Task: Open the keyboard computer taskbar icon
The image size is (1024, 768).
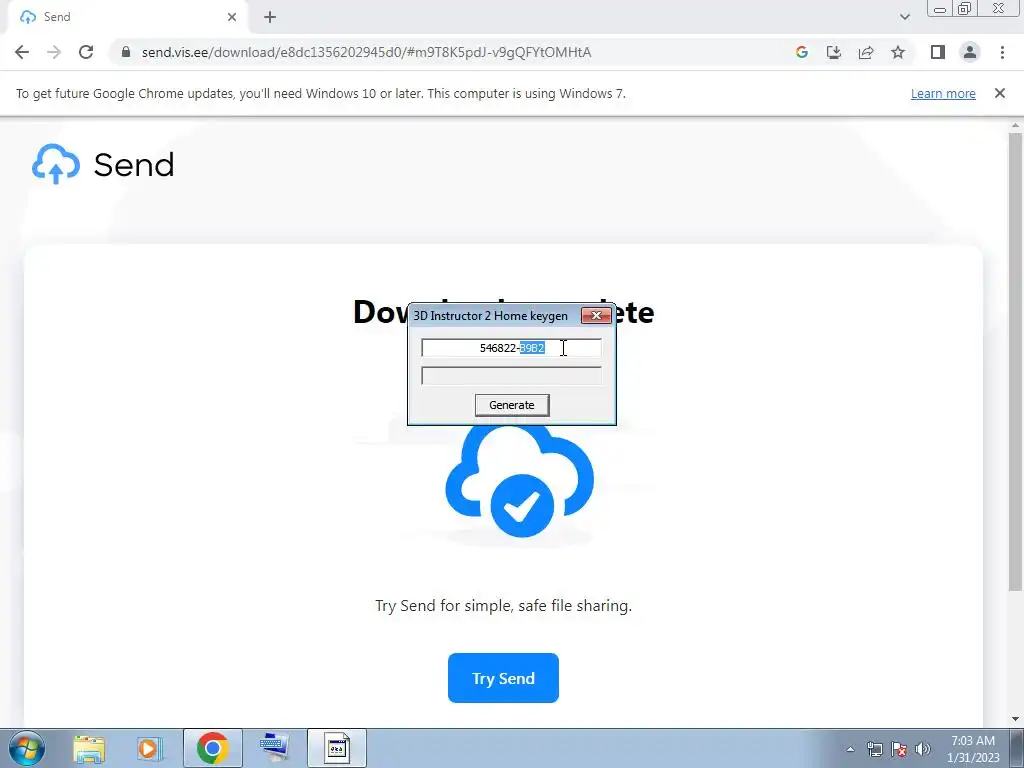Action: 274,748
